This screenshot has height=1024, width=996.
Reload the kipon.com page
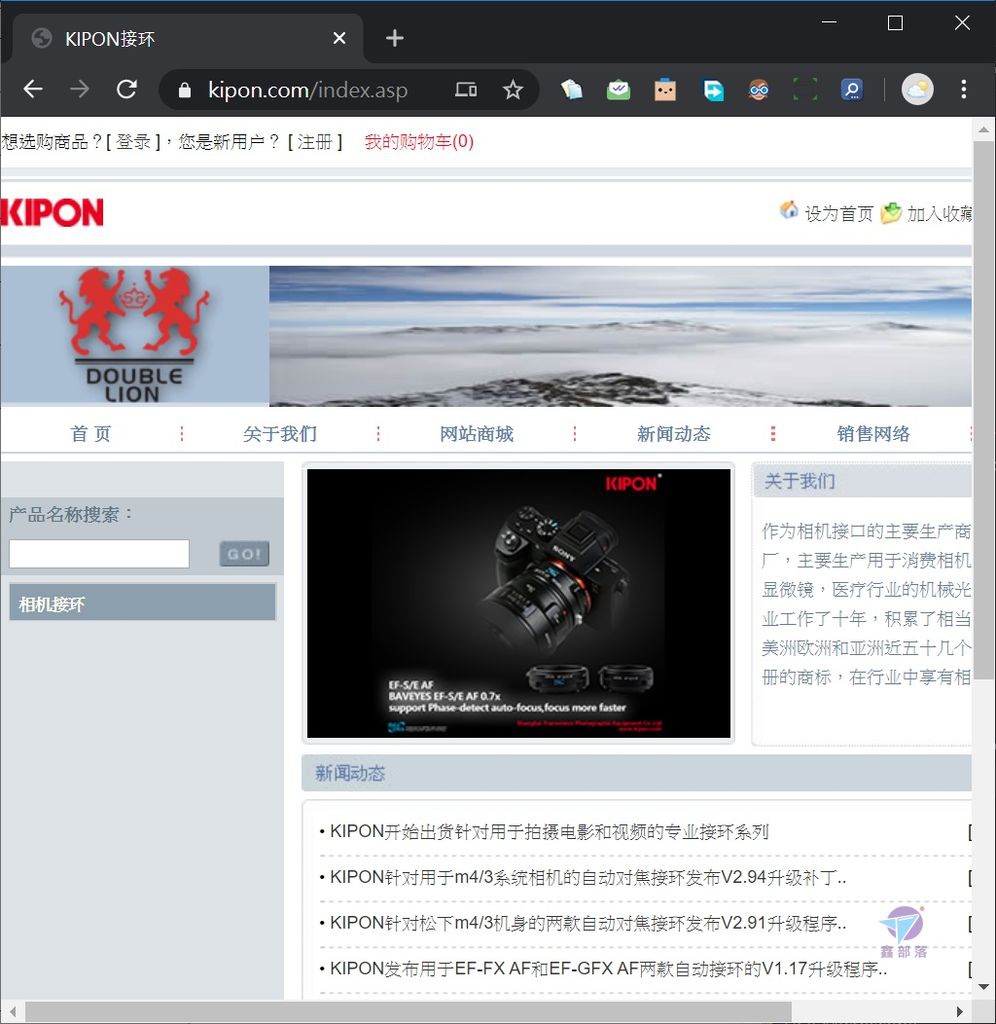[x=127, y=89]
